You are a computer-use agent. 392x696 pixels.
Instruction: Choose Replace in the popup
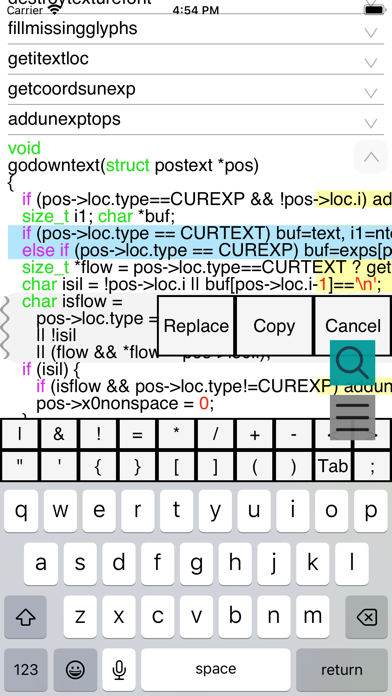tap(196, 326)
